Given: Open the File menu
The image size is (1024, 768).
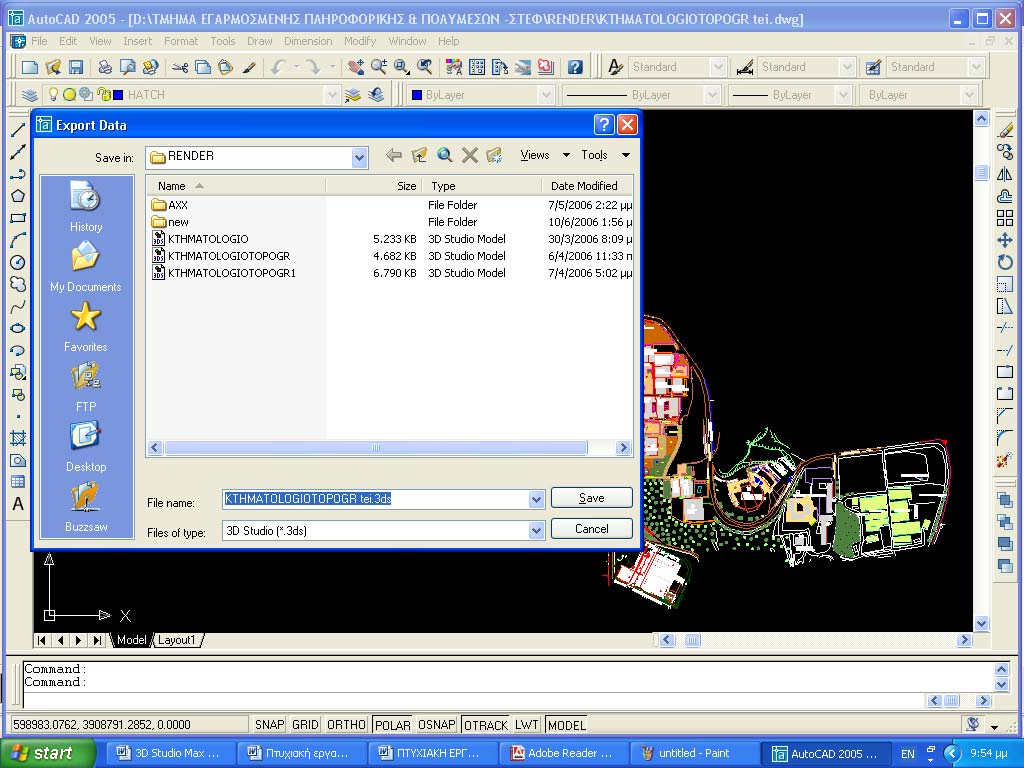Looking at the screenshot, I should (39, 41).
